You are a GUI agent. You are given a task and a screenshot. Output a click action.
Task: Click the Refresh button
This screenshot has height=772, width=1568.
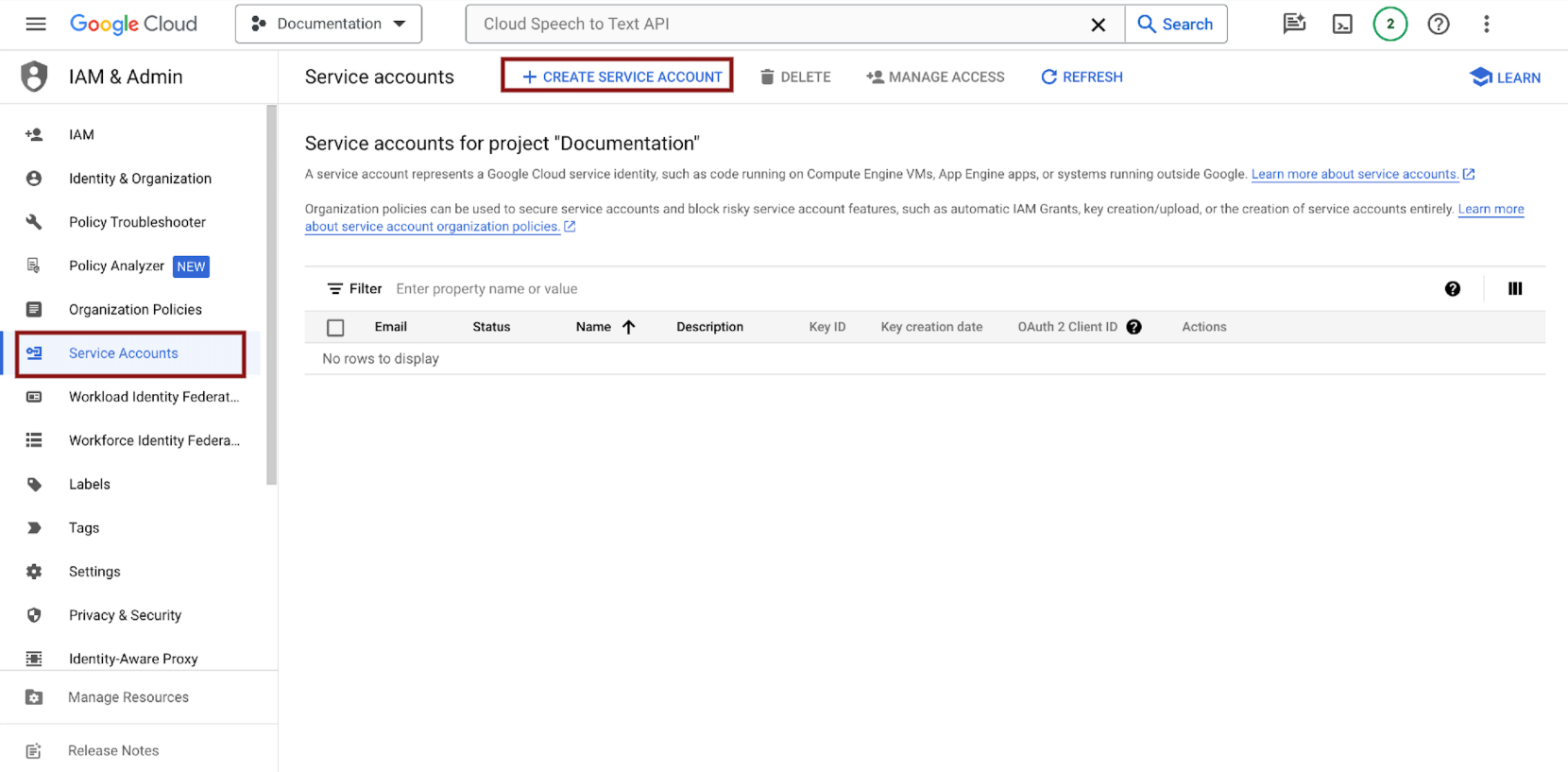point(1082,77)
